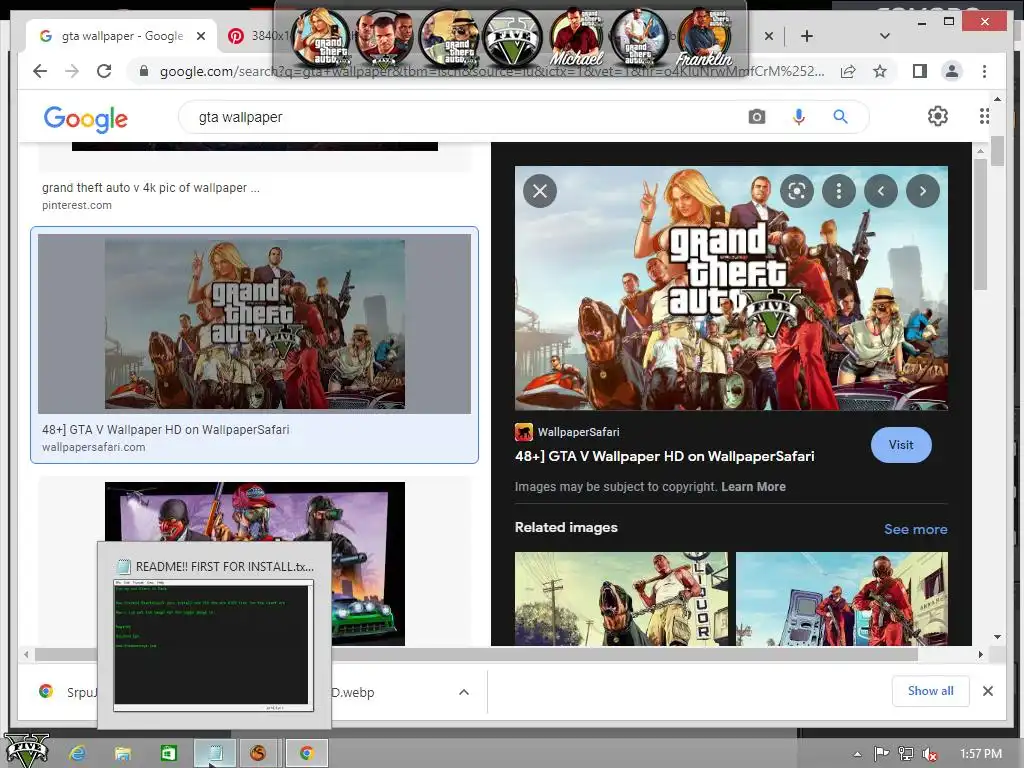Image resolution: width=1024 pixels, height=768 pixels.
Task: Expand the tab search dropdown arrow
Action: [884, 36]
